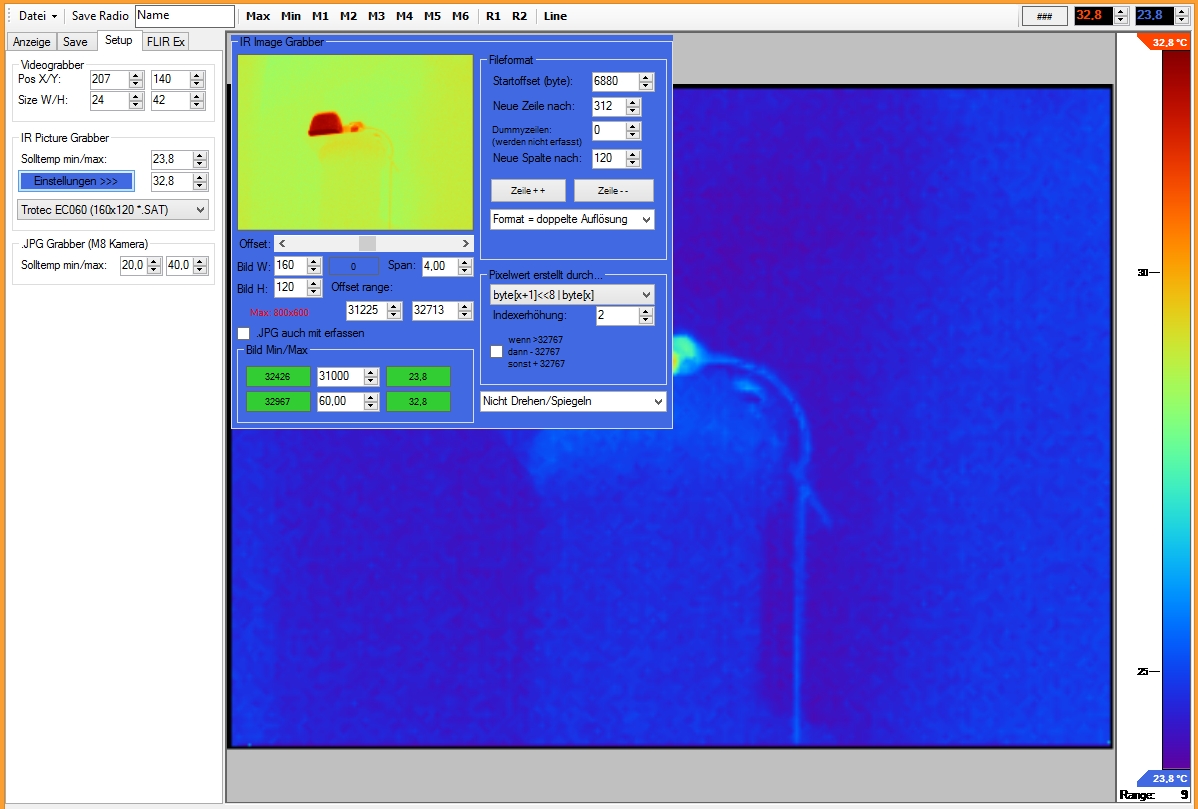Screen dimensions: 1198x809
Task: Click the green 32426 min value button
Action: 277,376
